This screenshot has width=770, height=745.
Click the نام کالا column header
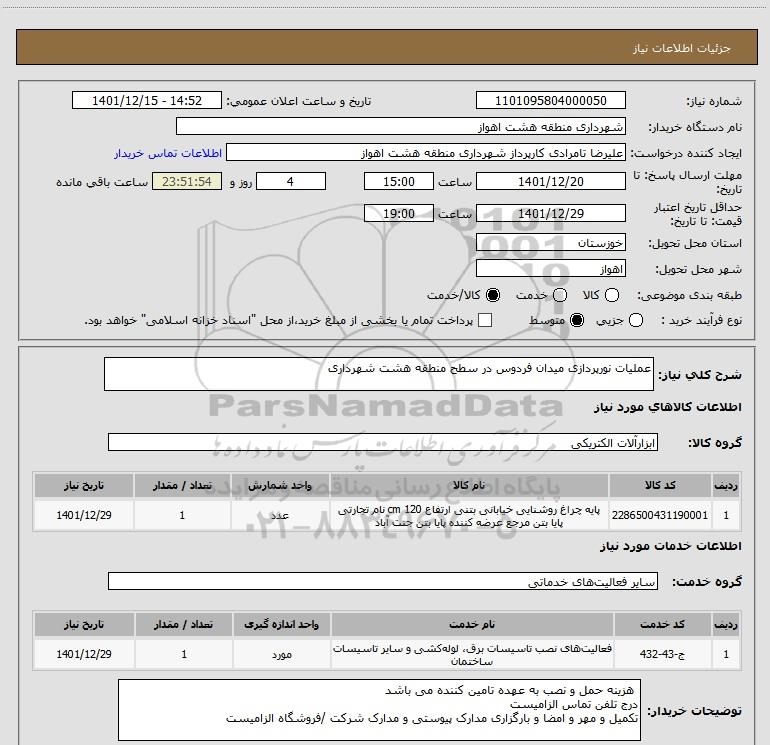pos(469,485)
